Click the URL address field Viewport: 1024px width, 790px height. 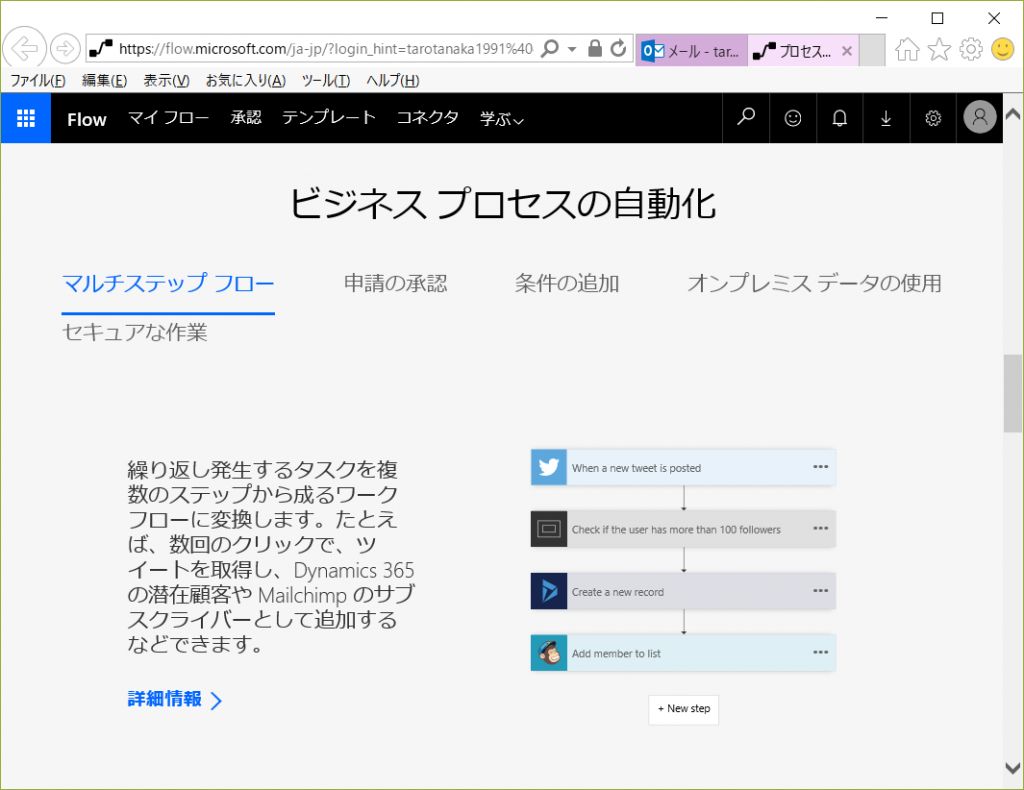[x=325, y=49]
